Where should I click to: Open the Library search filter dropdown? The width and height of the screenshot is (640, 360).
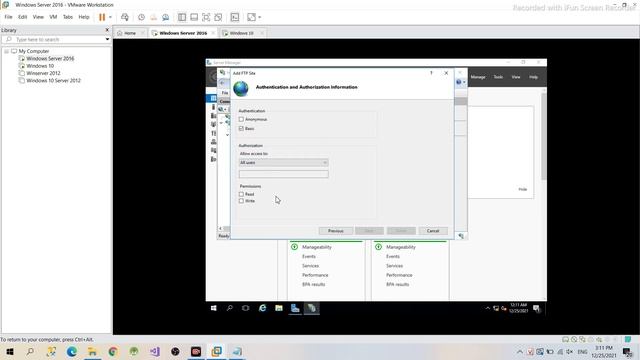click(x=107, y=39)
